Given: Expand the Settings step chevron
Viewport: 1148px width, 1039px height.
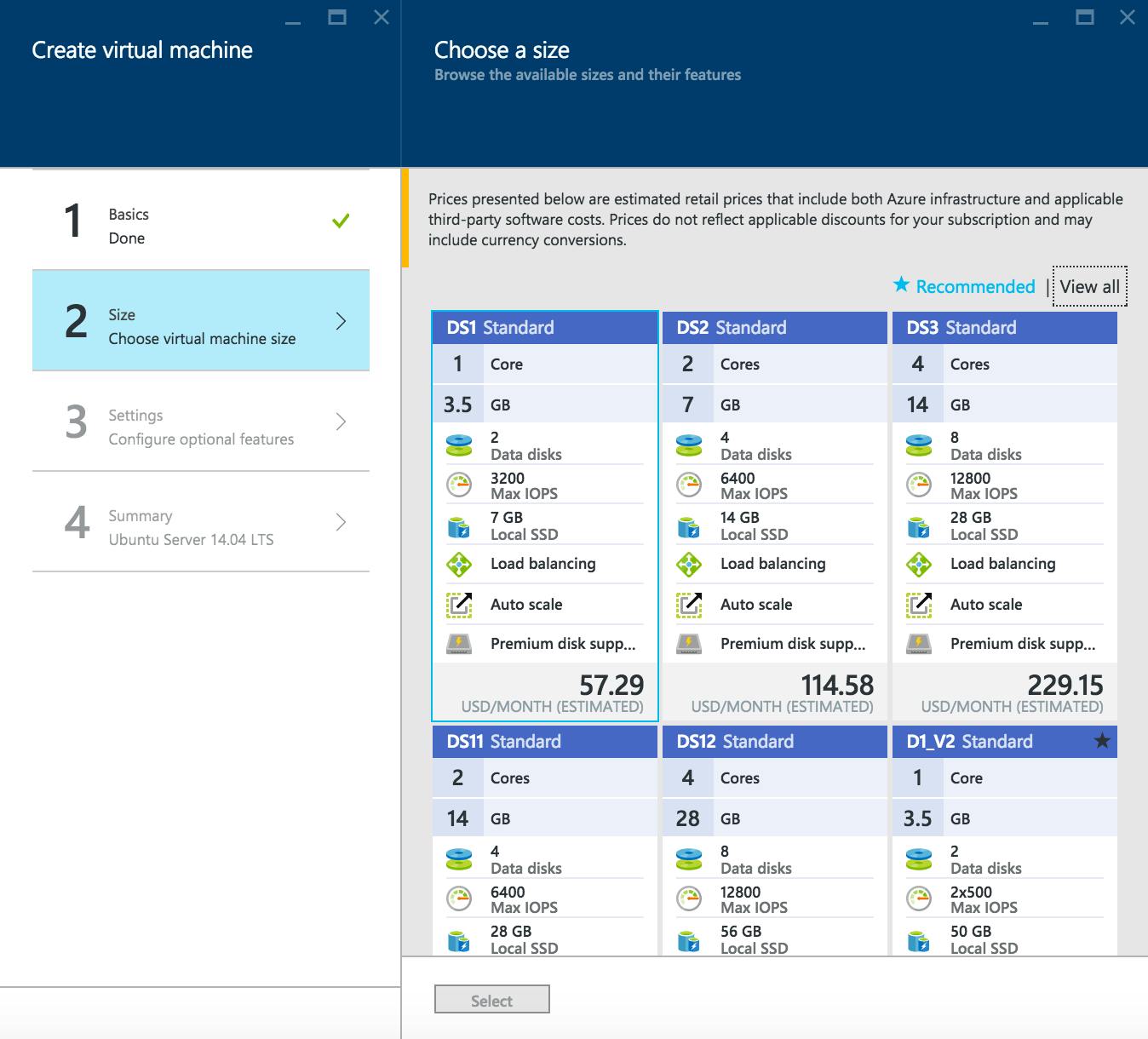Looking at the screenshot, I should click(341, 422).
